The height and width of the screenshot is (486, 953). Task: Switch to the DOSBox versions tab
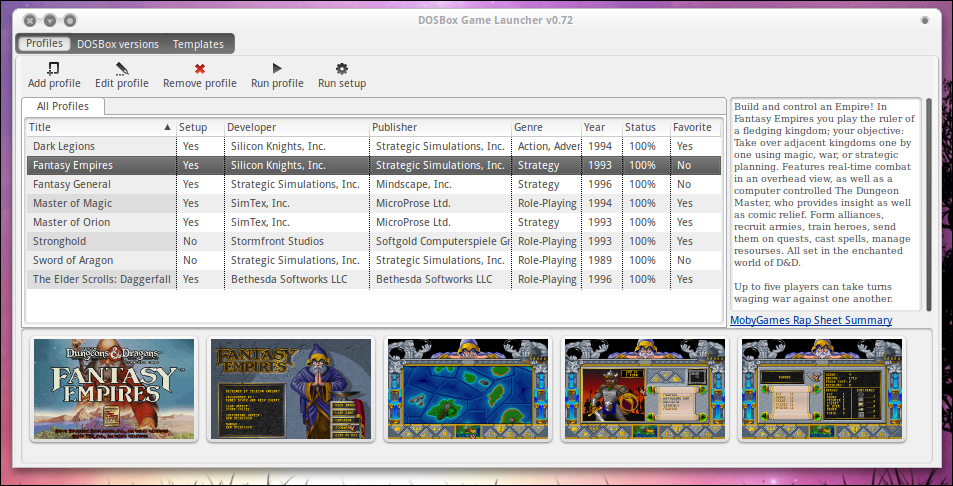118,44
